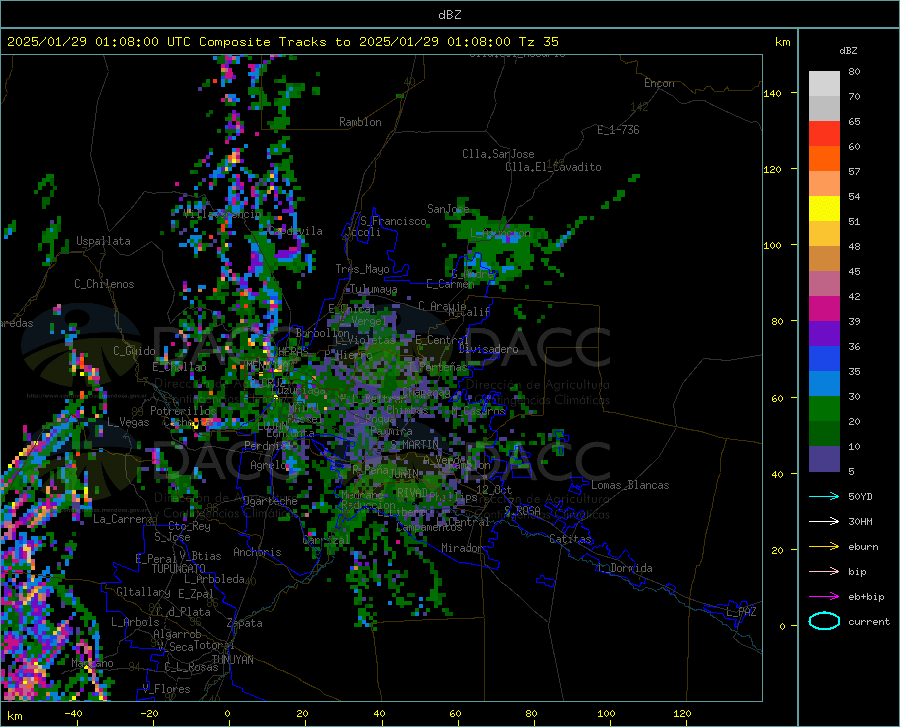Click the 'Catitas' map label
The width and height of the screenshot is (900, 727).
570,539
